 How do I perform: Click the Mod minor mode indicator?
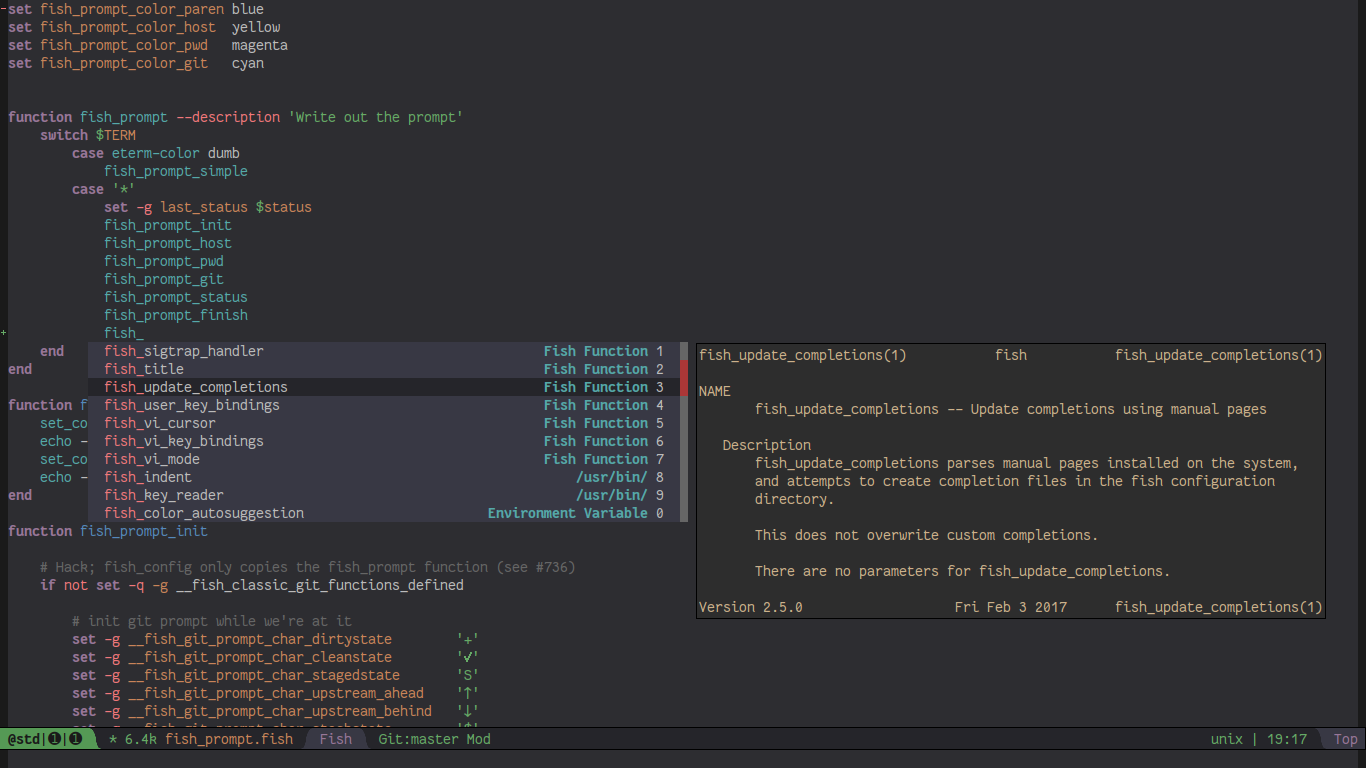[479, 739]
